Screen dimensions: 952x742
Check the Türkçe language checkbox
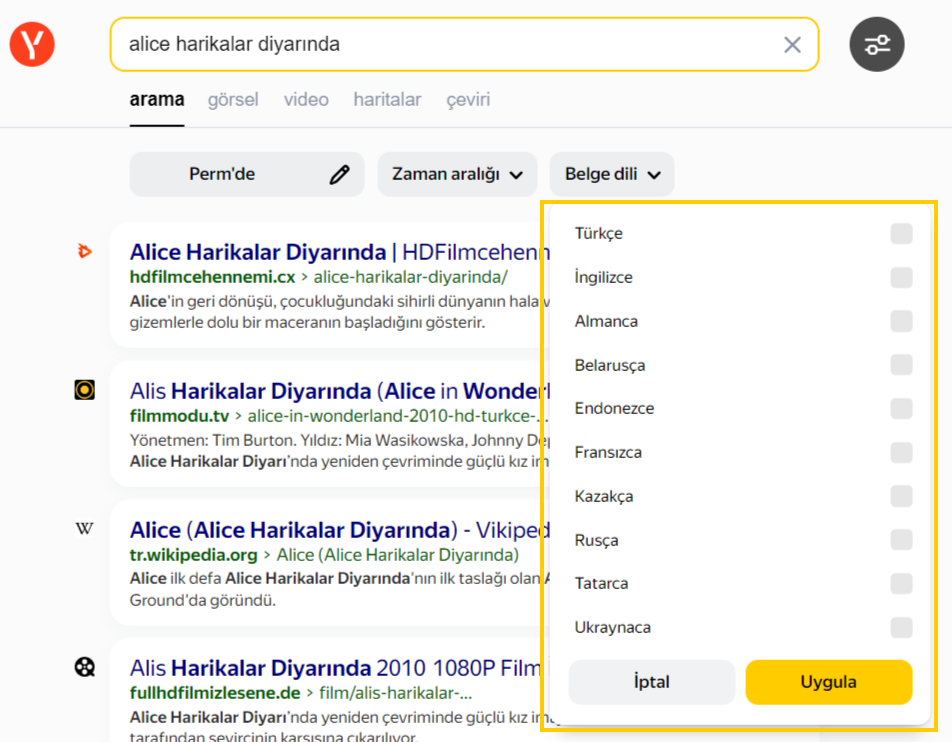(x=901, y=234)
